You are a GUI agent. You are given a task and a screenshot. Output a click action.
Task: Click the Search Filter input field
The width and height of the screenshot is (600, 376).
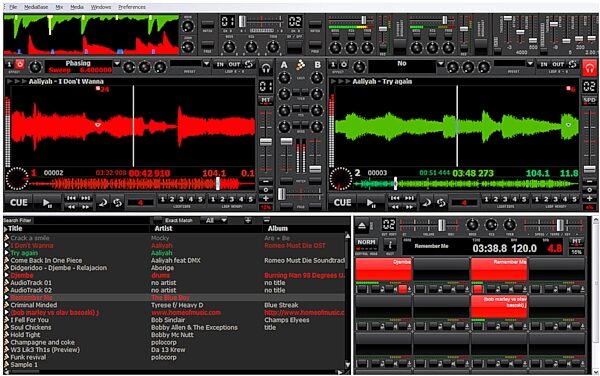(x=91, y=220)
